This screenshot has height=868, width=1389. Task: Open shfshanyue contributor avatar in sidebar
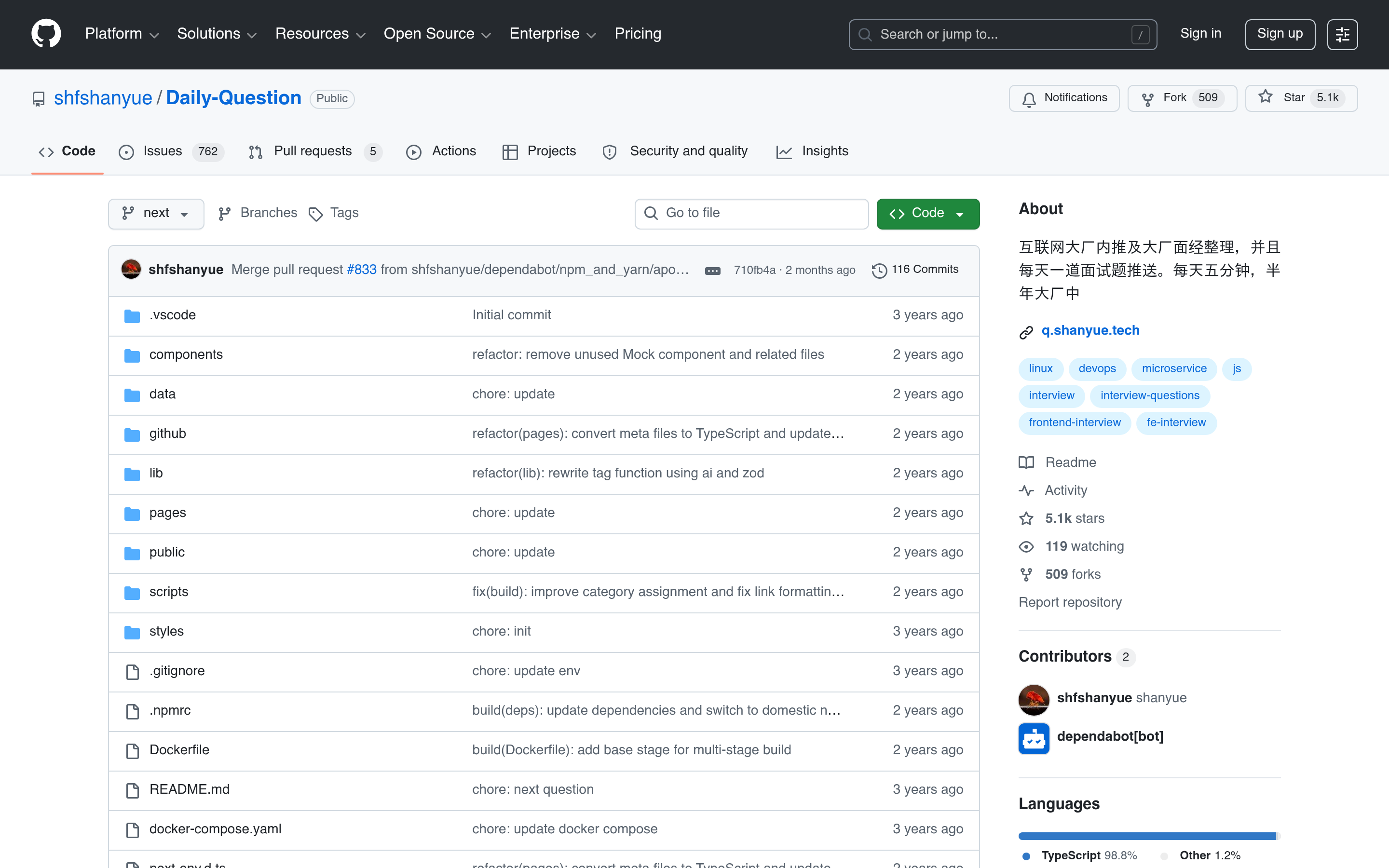[x=1034, y=700]
